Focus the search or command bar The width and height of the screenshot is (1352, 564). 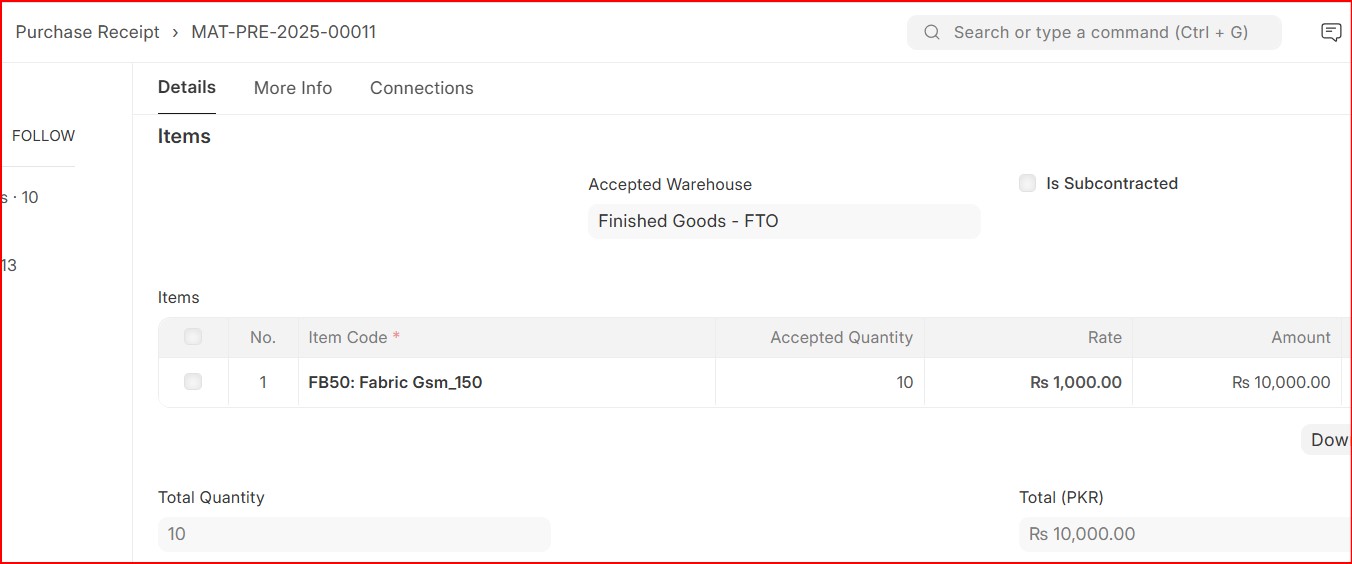click(x=1094, y=32)
